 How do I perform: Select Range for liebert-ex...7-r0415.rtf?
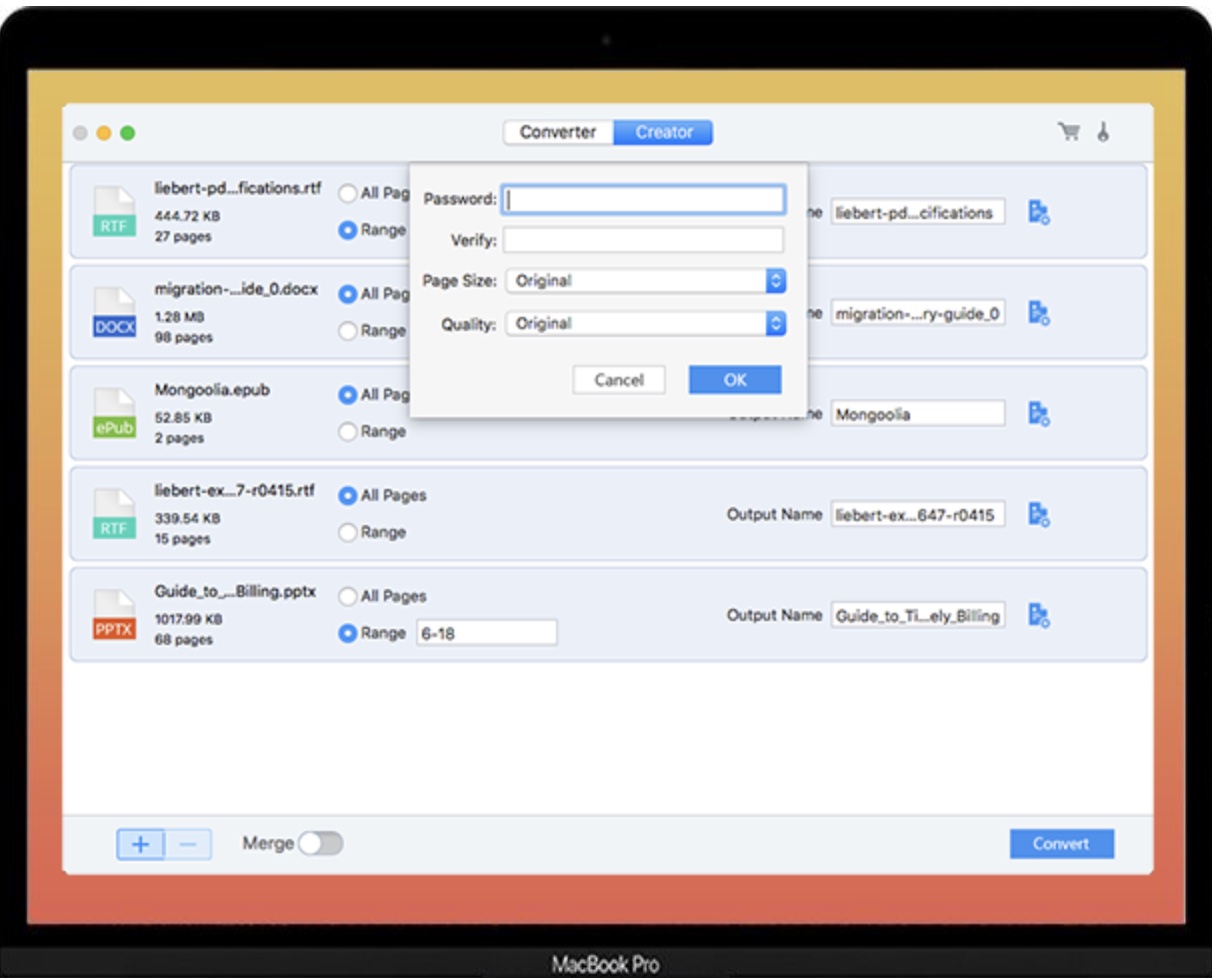(348, 533)
